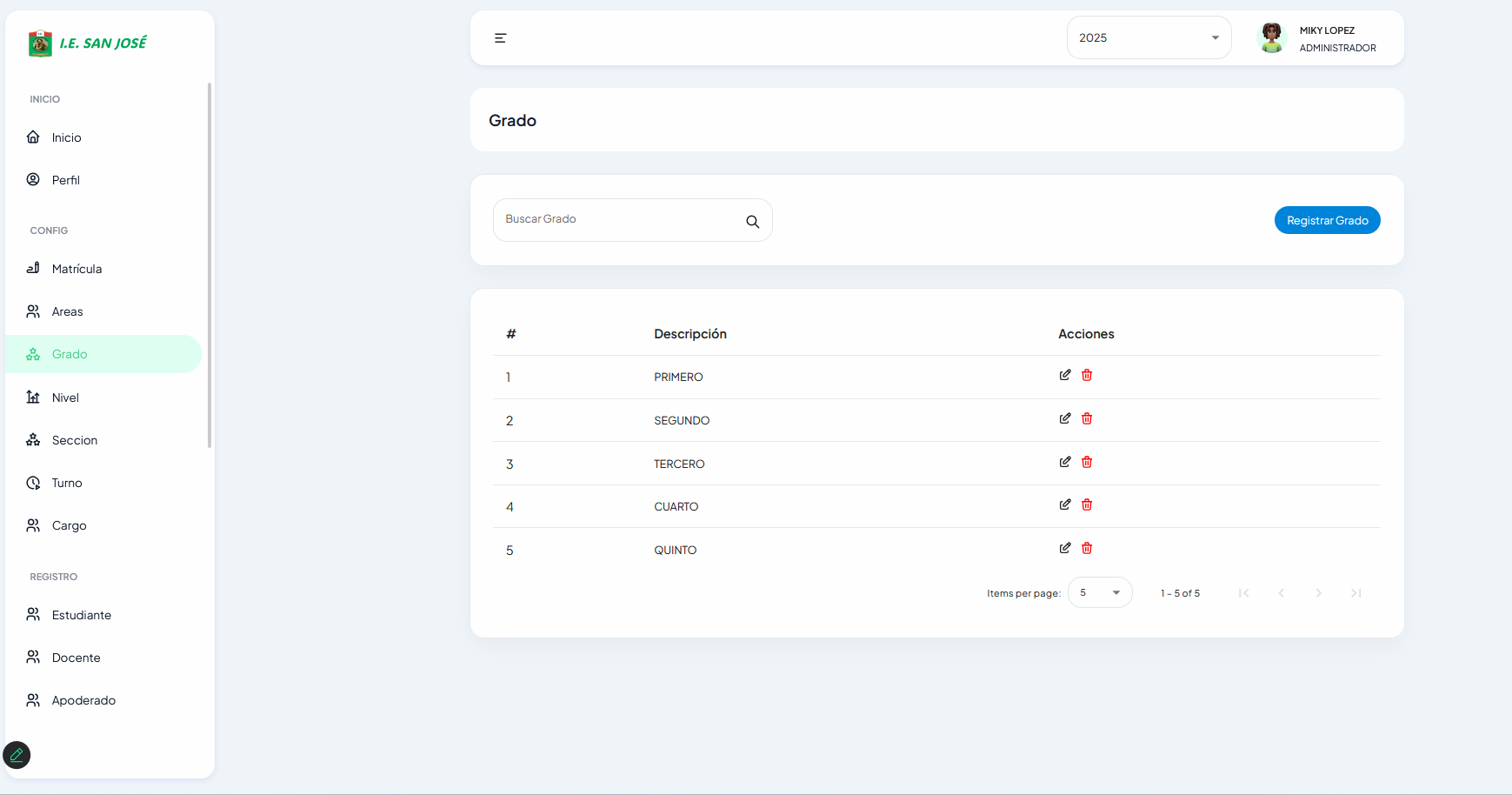
Task: Delete the SEGUNDO grade with trash icon
Action: (x=1087, y=418)
